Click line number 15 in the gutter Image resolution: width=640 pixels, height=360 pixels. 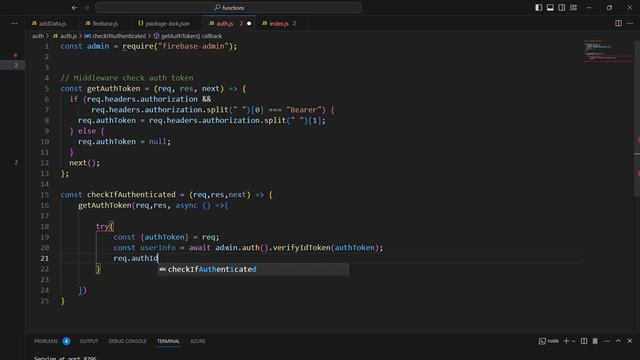44,195
